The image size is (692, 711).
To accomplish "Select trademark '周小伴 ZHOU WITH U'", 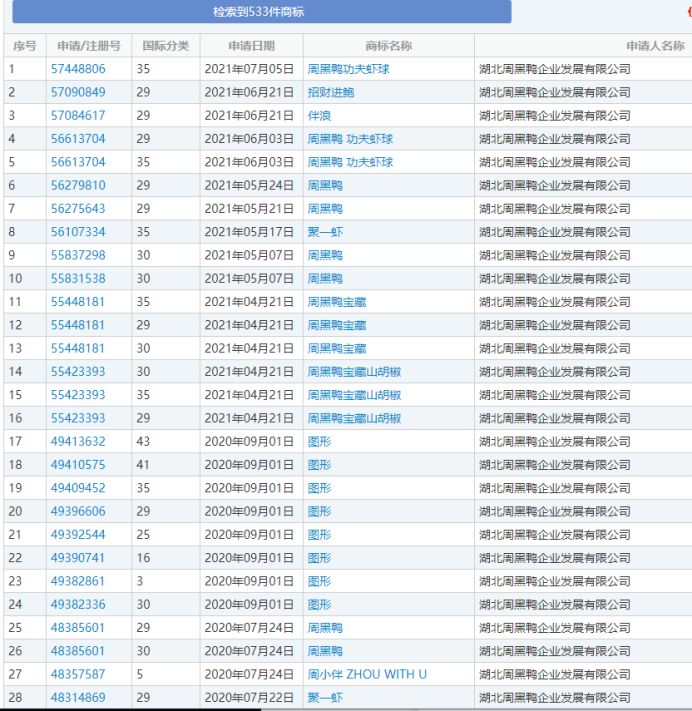I will point(367,674).
